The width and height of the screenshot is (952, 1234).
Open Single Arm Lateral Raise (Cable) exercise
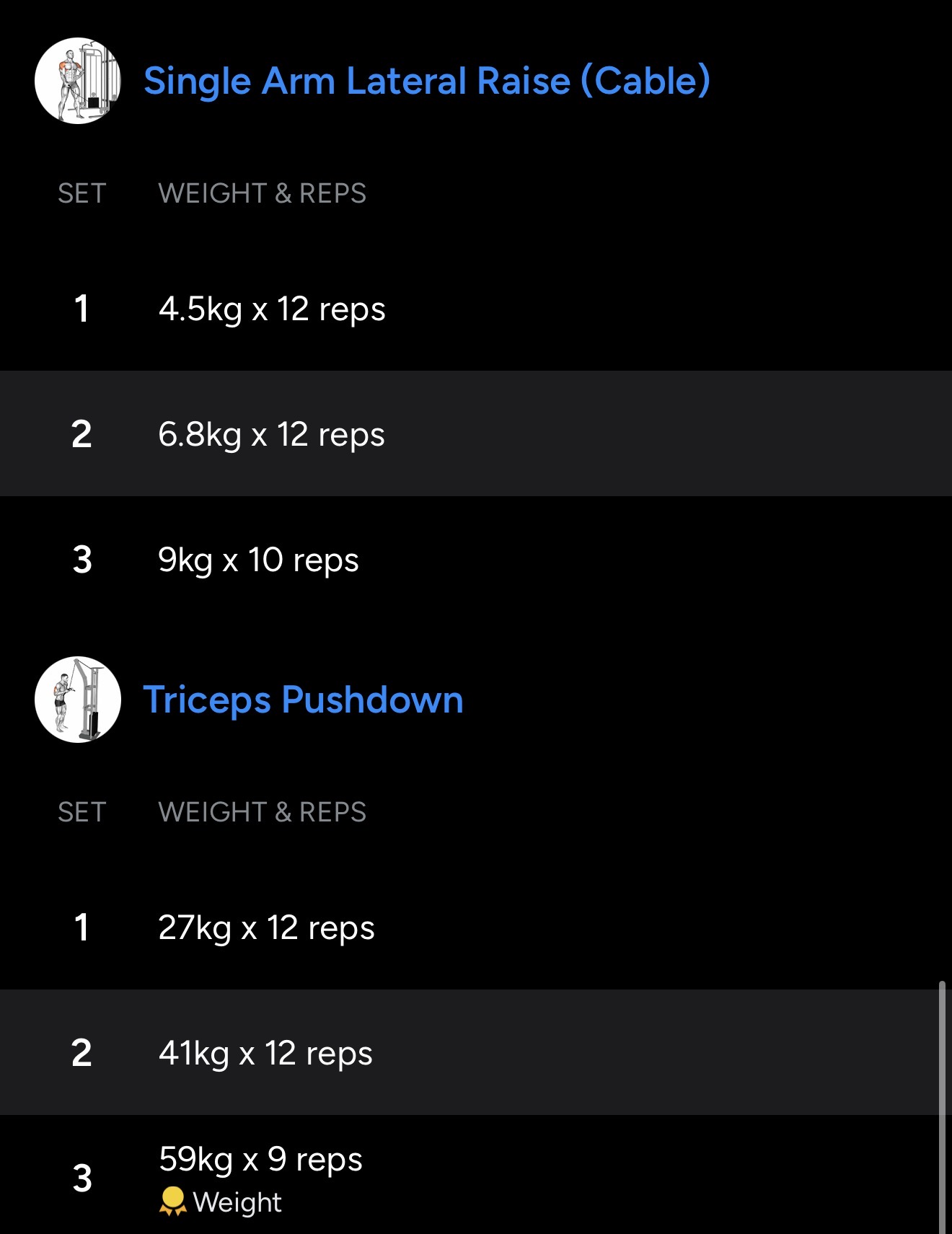pyautogui.click(x=426, y=81)
